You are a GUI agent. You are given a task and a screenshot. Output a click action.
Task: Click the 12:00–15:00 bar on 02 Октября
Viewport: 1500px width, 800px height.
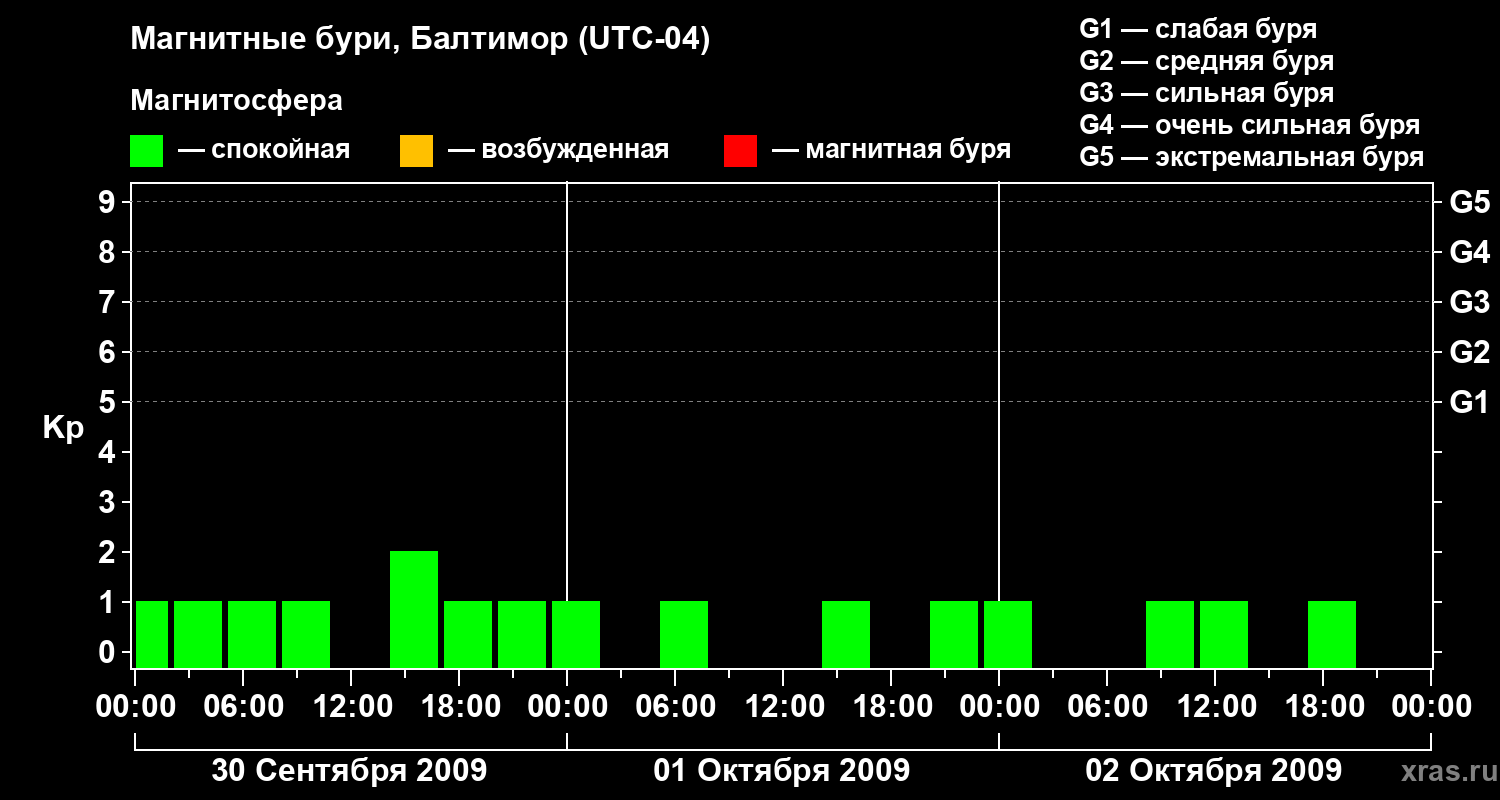(1224, 634)
